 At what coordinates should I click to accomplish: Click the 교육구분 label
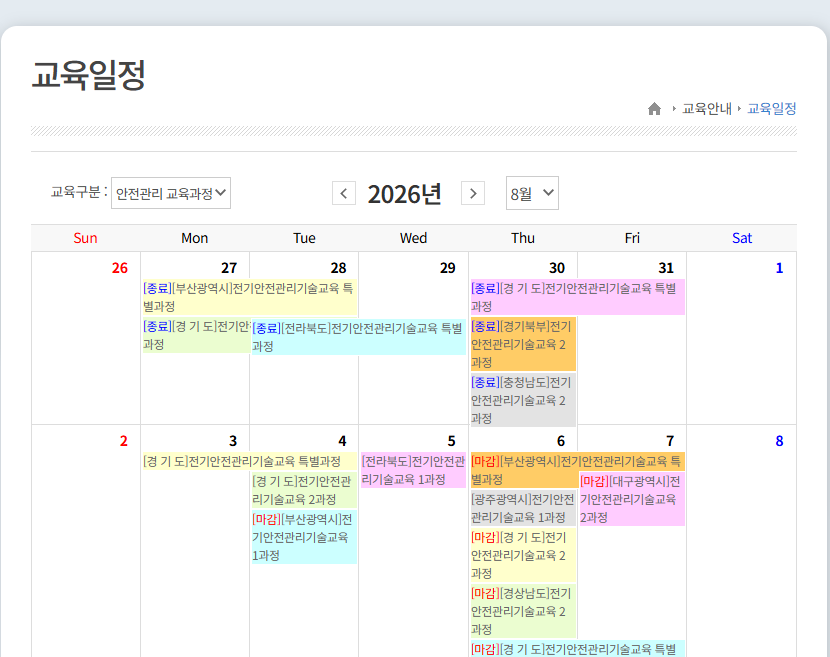click(79, 192)
